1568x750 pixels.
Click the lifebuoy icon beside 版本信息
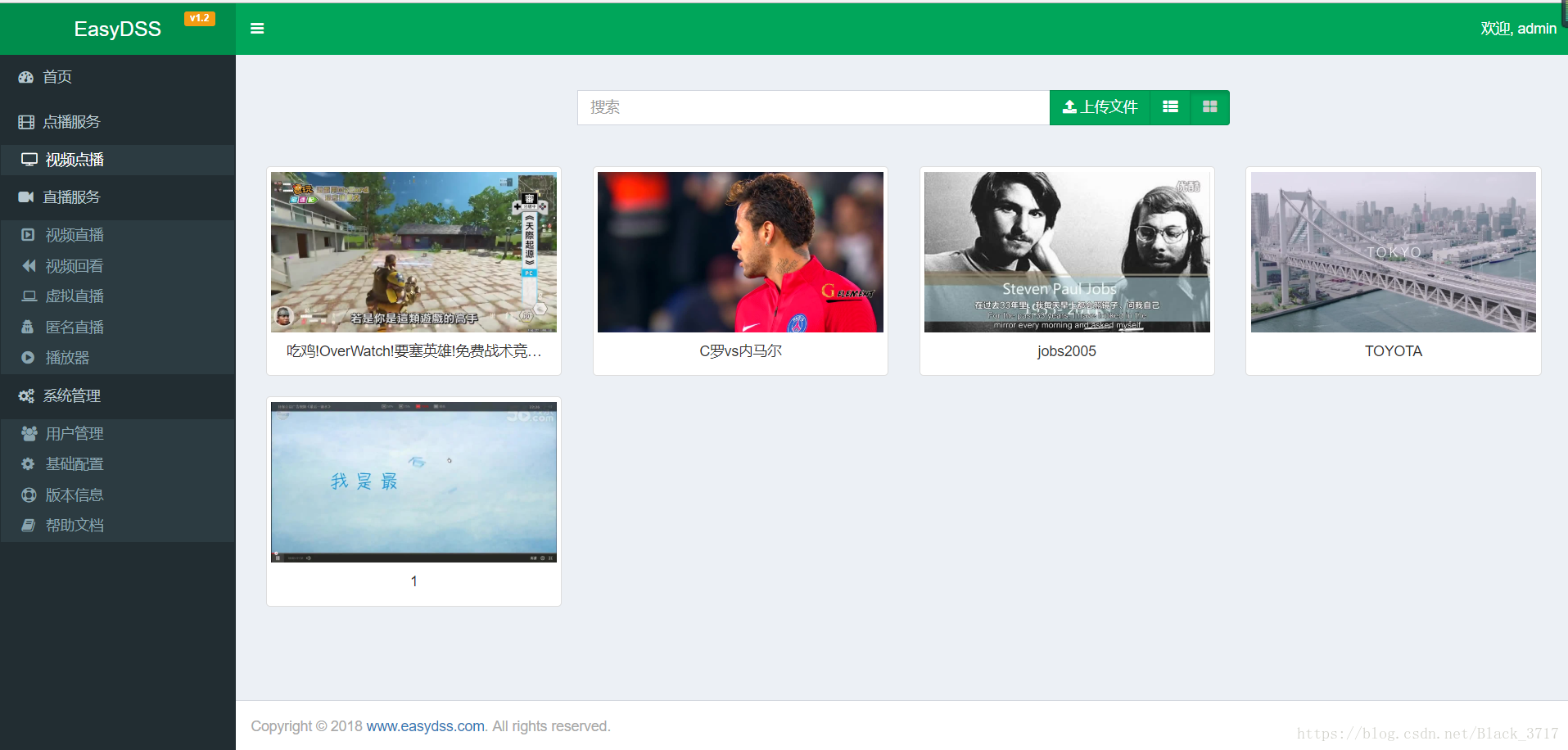point(29,495)
